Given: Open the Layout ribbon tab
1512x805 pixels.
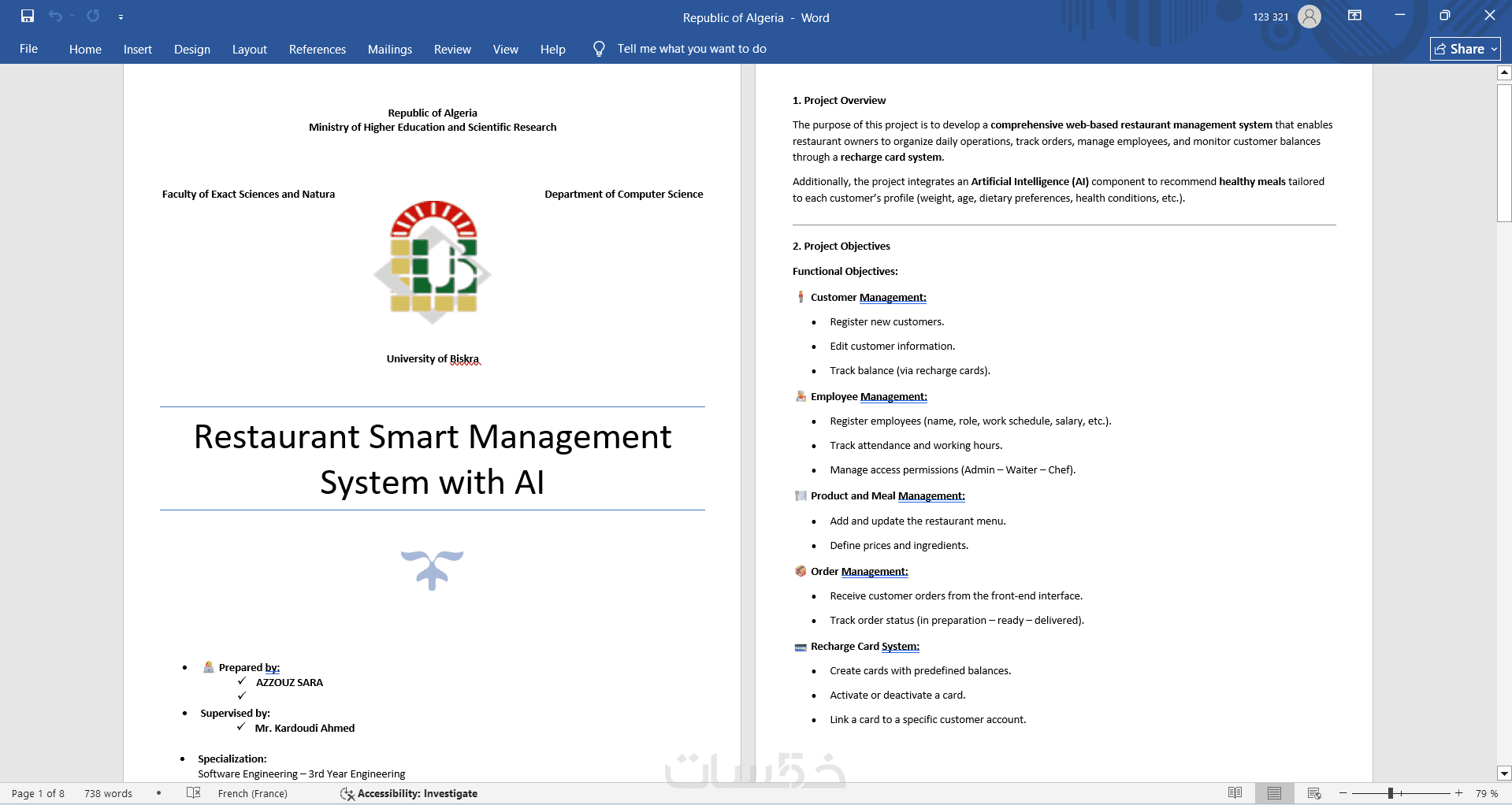Looking at the screenshot, I should 250,49.
